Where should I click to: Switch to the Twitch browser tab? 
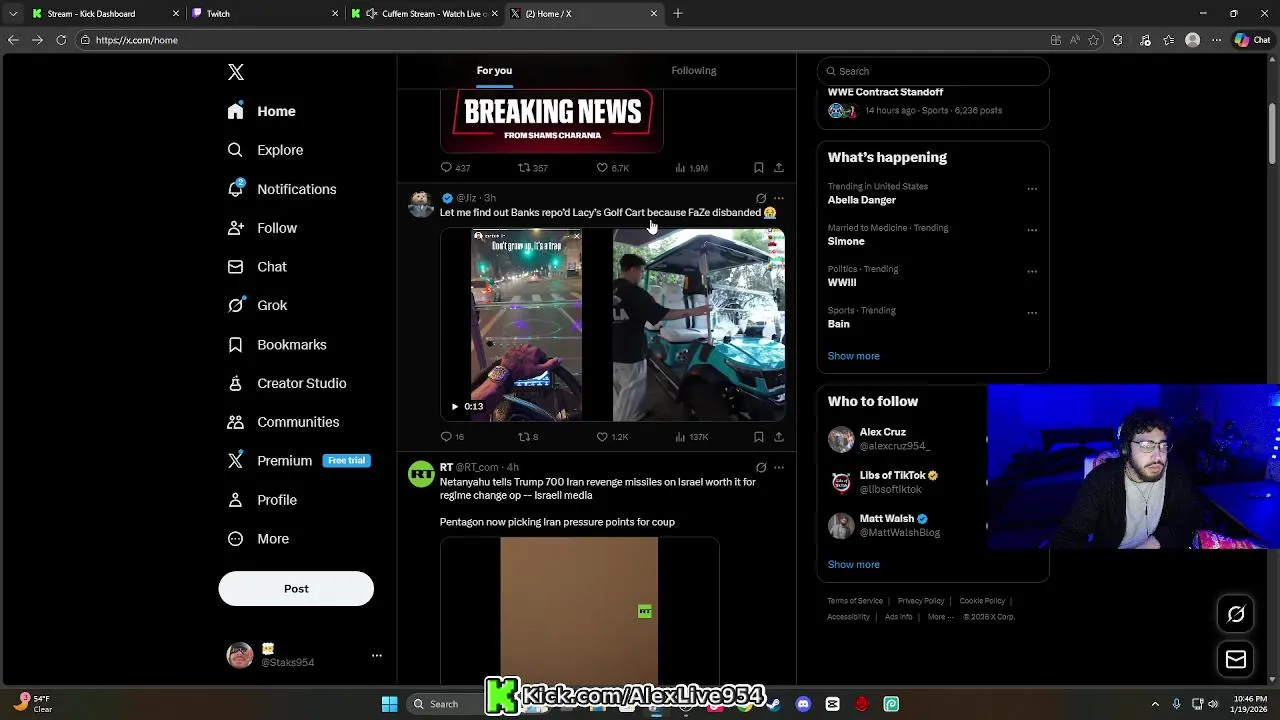click(265, 14)
